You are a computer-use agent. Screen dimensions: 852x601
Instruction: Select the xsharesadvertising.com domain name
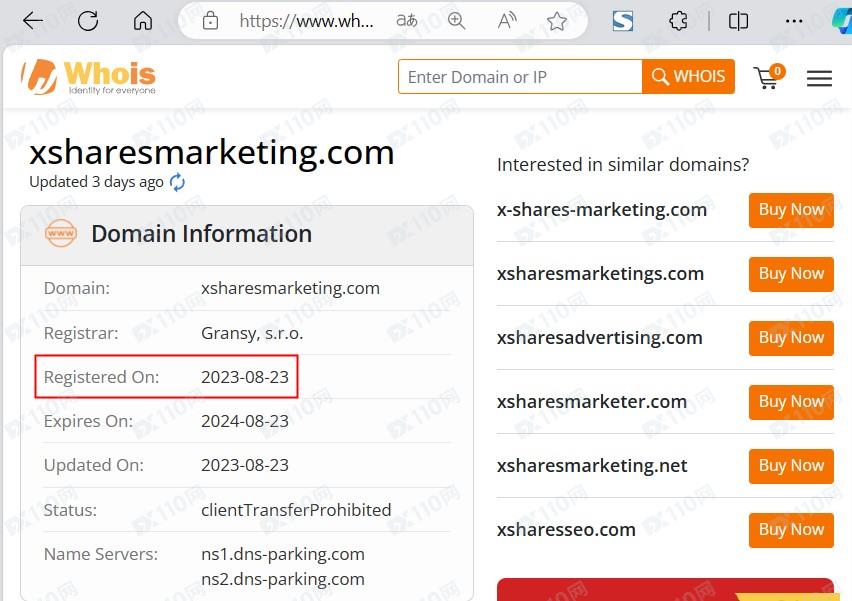(x=599, y=338)
